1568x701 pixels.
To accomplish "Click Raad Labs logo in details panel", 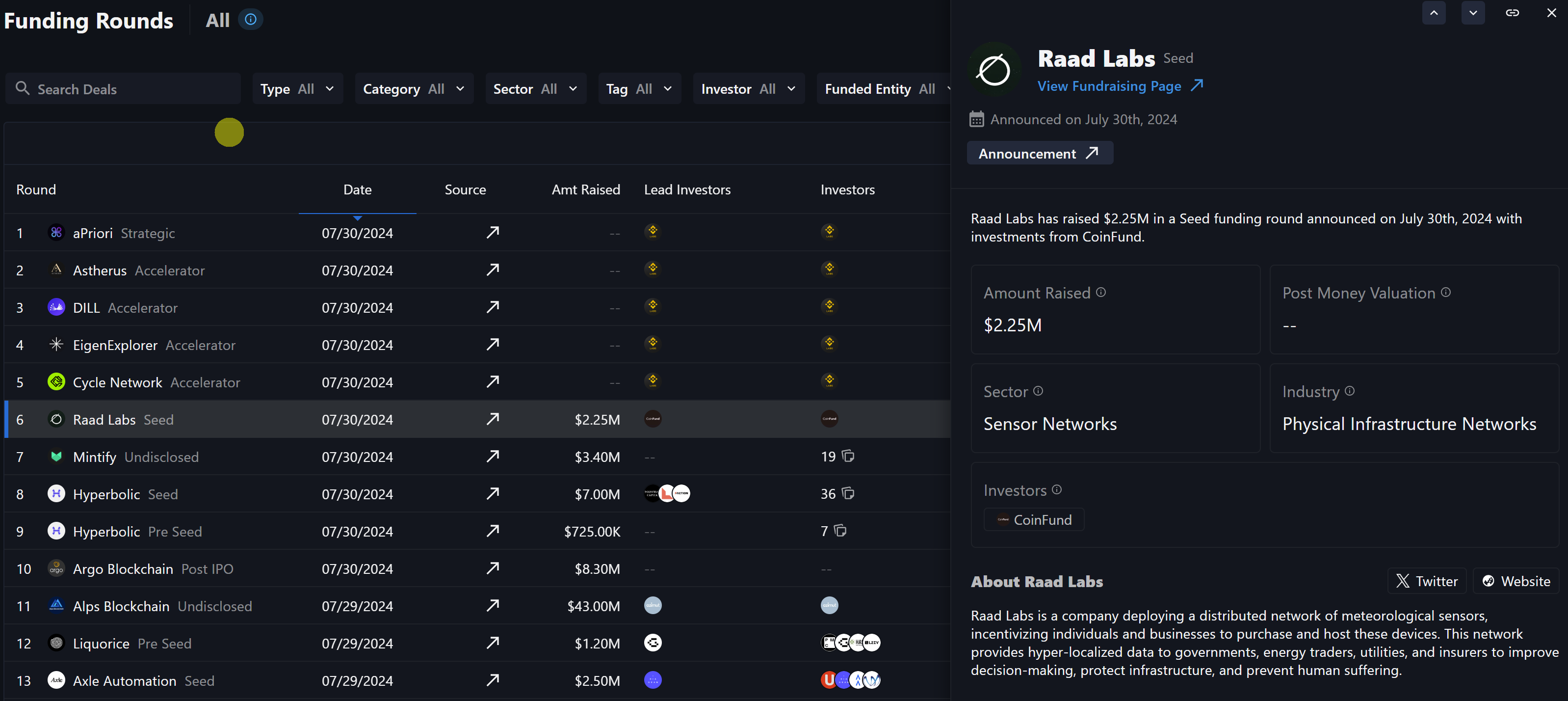I will coord(994,69).
